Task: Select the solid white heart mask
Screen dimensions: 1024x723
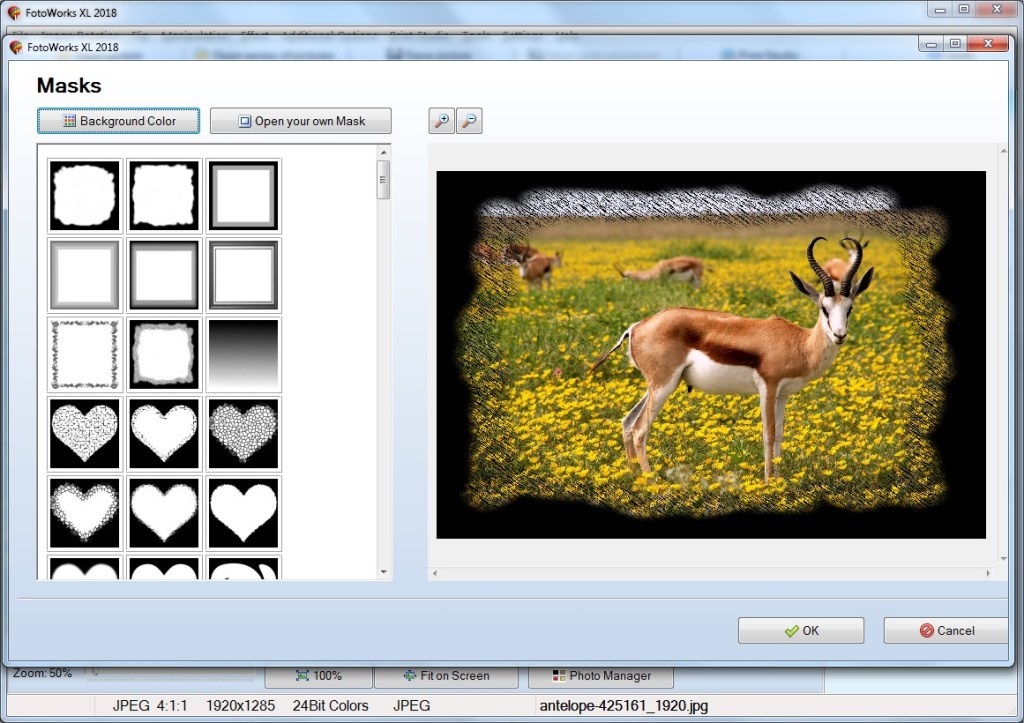Action: pyautogui.click(x=242, y=513)
